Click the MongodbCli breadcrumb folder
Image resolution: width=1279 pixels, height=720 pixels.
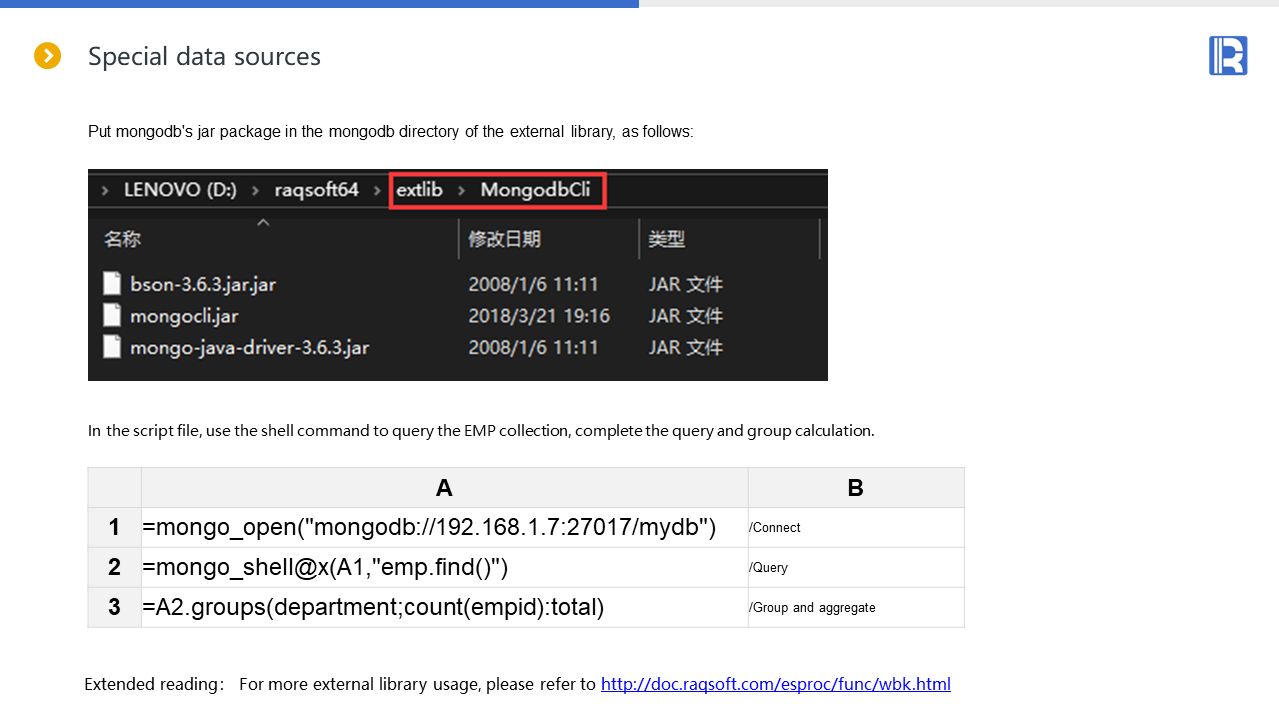coord(535,190)
